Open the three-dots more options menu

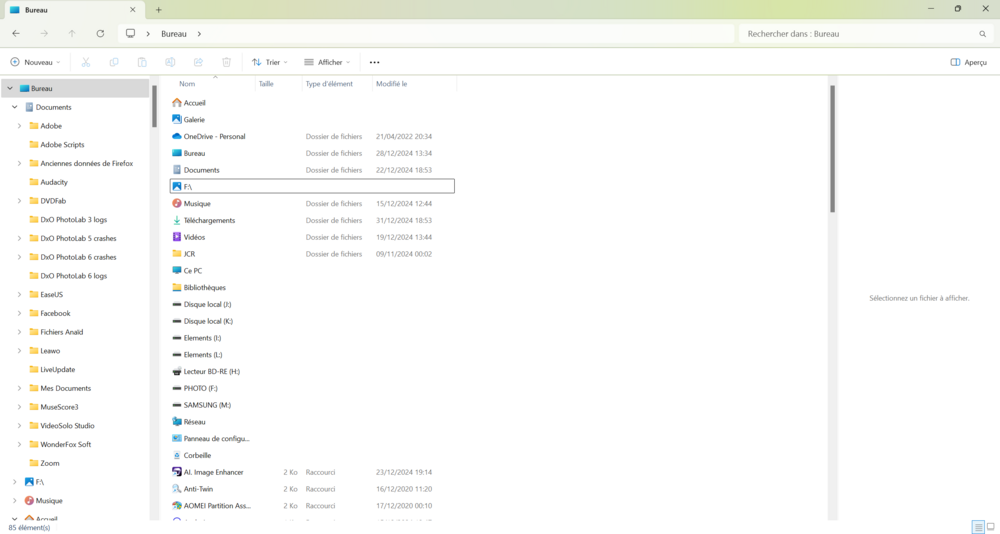point(374,62)
